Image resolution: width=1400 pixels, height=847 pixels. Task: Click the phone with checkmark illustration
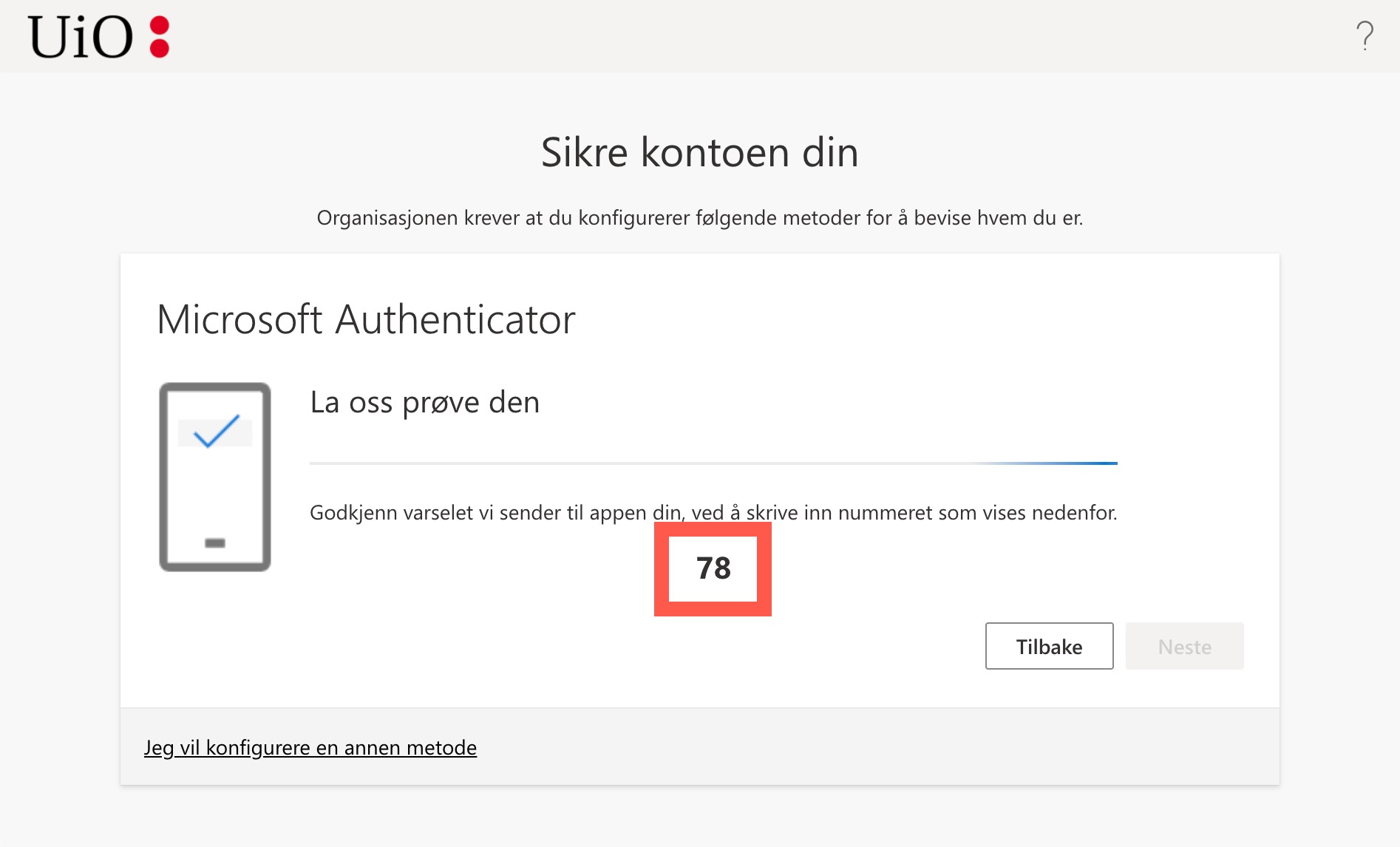(215, 477)
